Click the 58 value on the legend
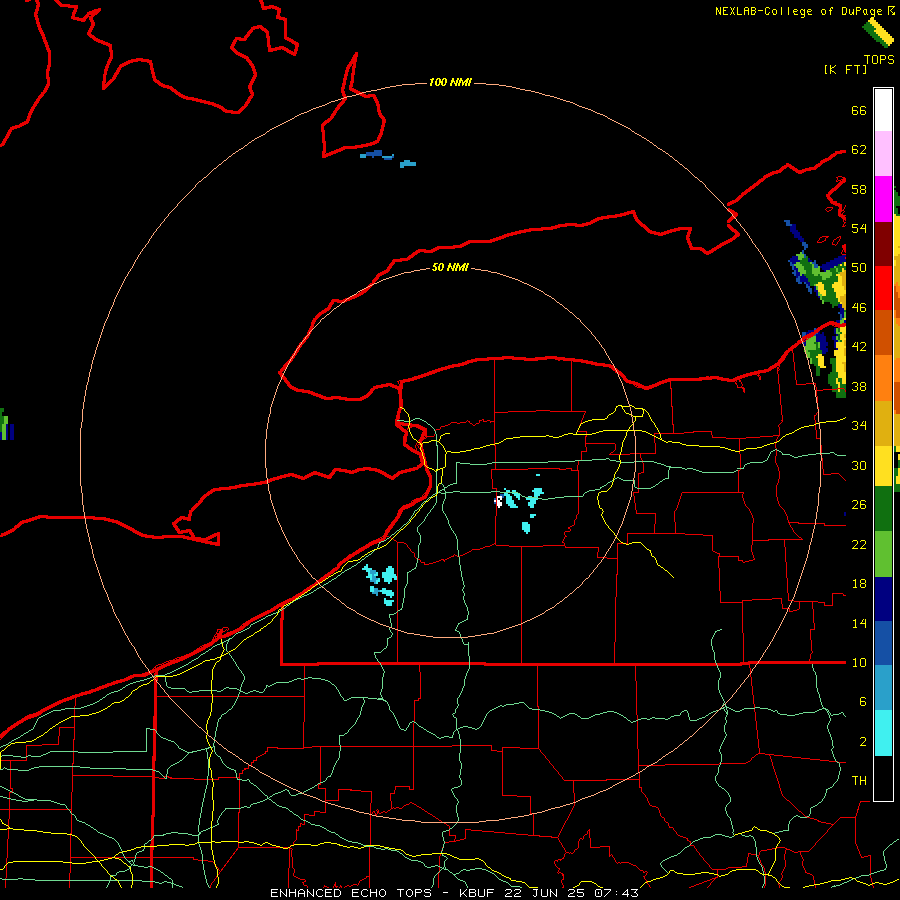900x900 pixels. [x=859, y=189]
